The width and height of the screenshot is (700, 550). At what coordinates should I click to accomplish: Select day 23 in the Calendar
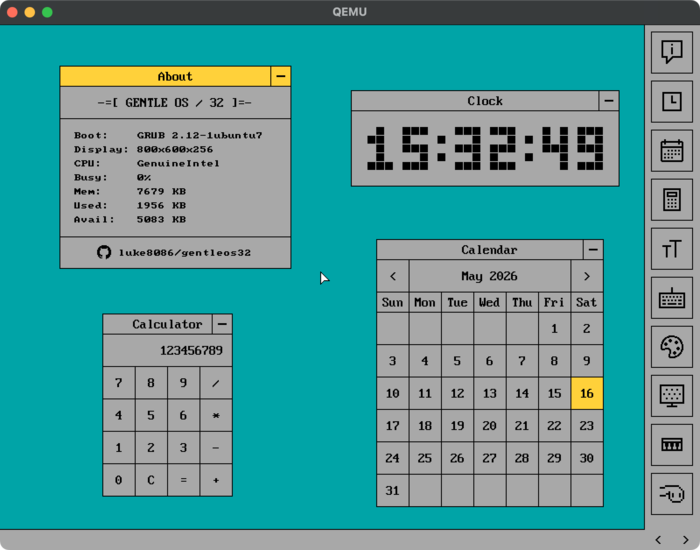tap(587, 426)
